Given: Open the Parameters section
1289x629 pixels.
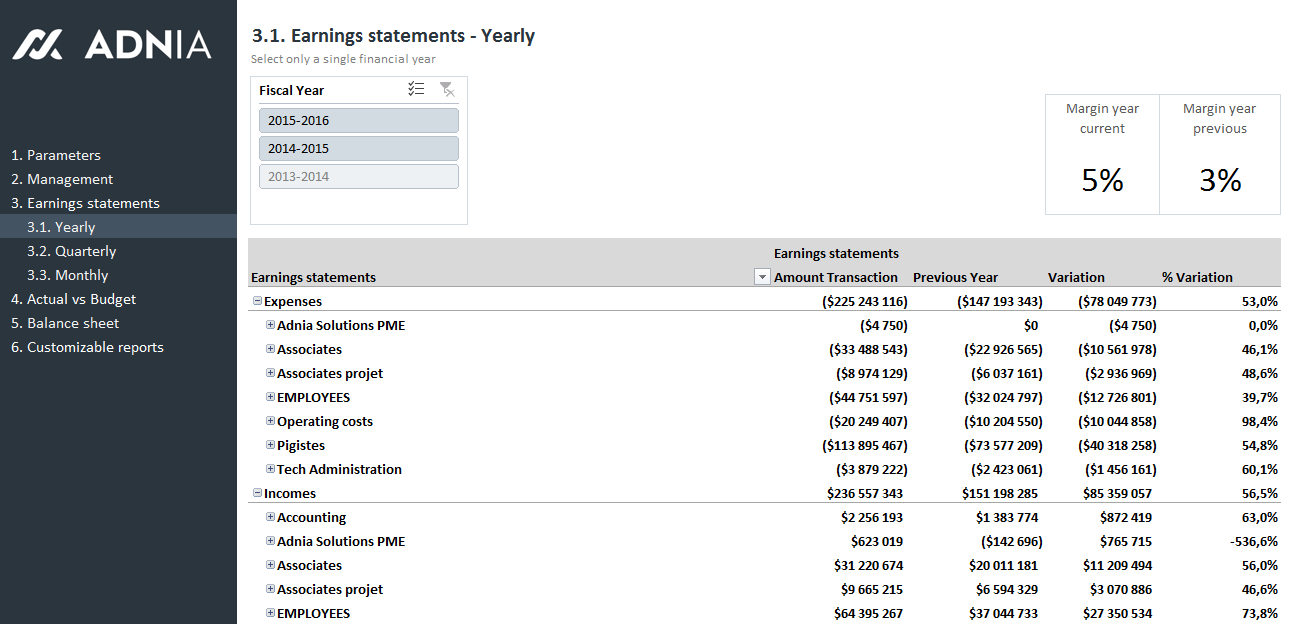Looking at the screenshot, I should pos(56,155).
